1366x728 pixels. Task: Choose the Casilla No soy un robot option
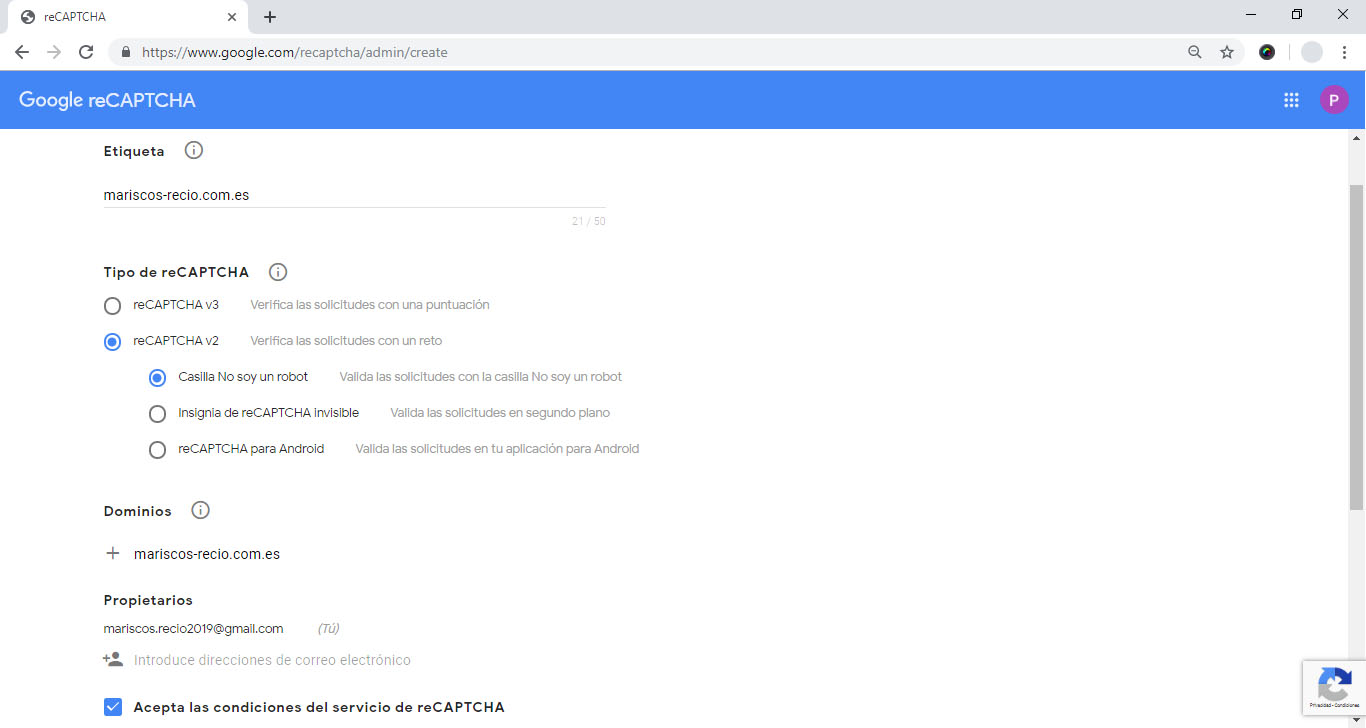click(x=157, y=377)
